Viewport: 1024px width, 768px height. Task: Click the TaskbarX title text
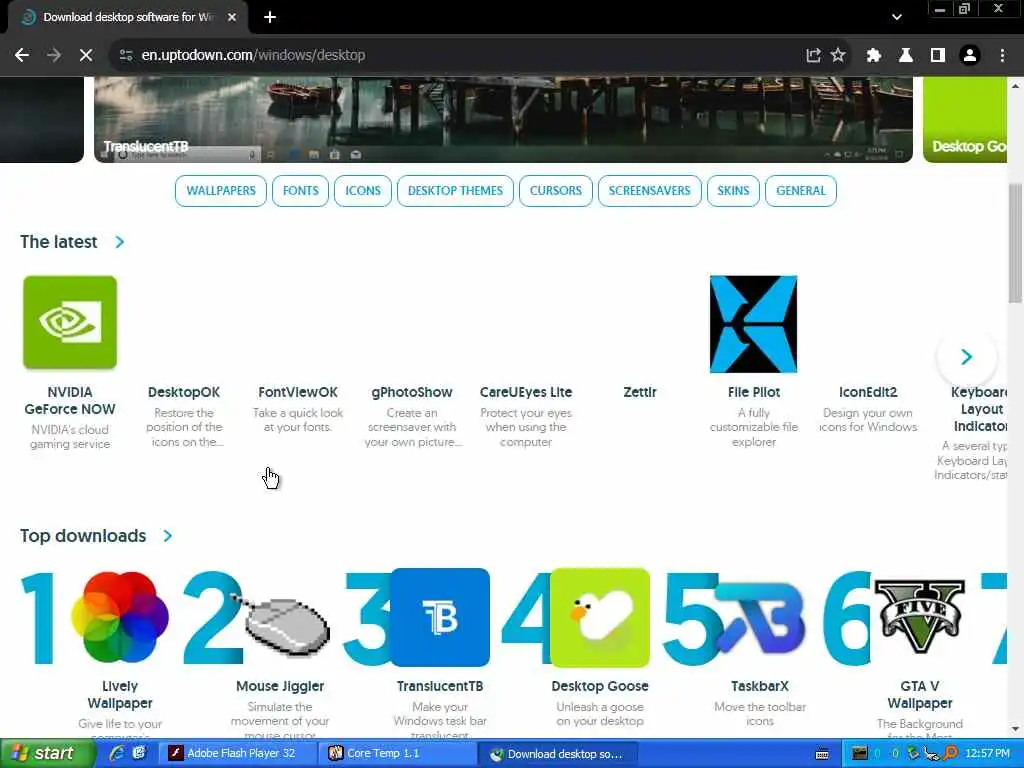[760, 686]
